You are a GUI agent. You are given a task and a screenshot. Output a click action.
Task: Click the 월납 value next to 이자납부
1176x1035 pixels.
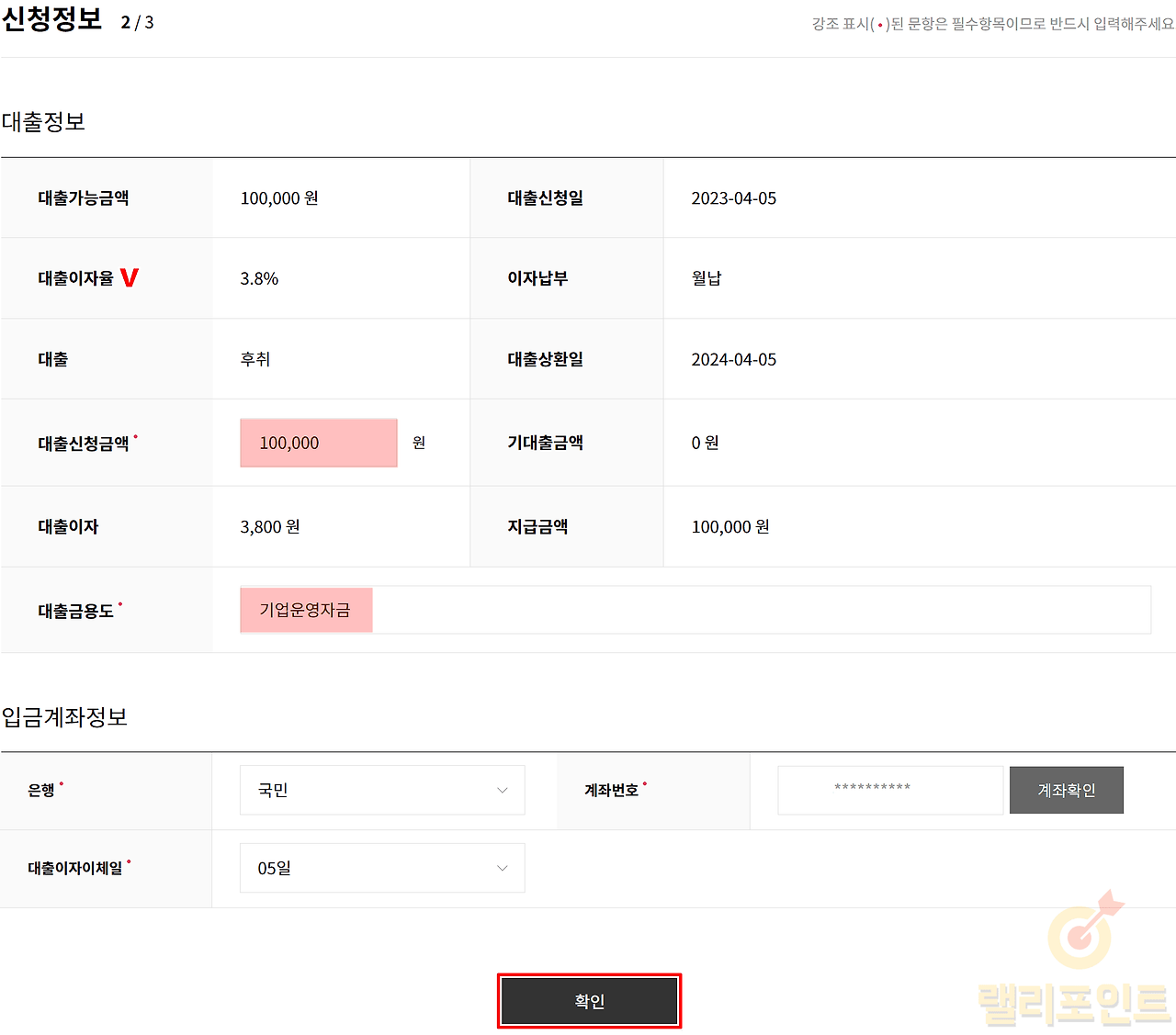pos(707,278)
